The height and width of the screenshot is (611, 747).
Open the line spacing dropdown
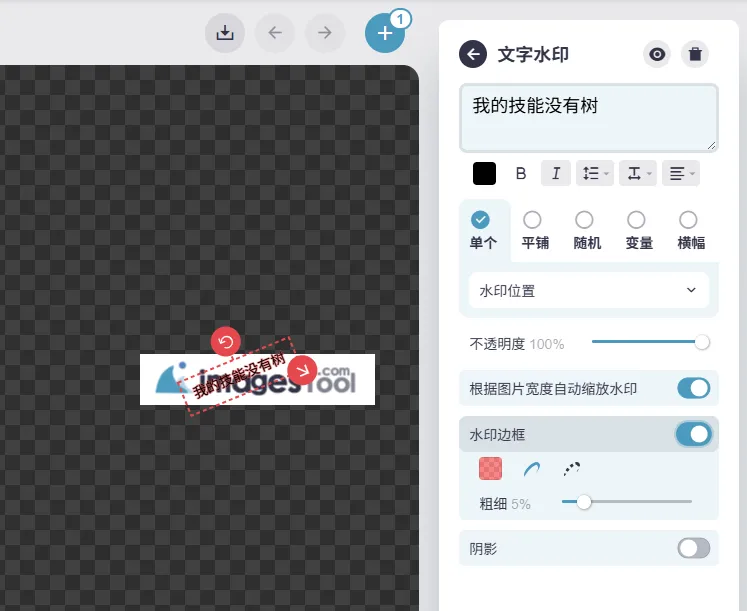pyautogui.click(x=595, y=173)
